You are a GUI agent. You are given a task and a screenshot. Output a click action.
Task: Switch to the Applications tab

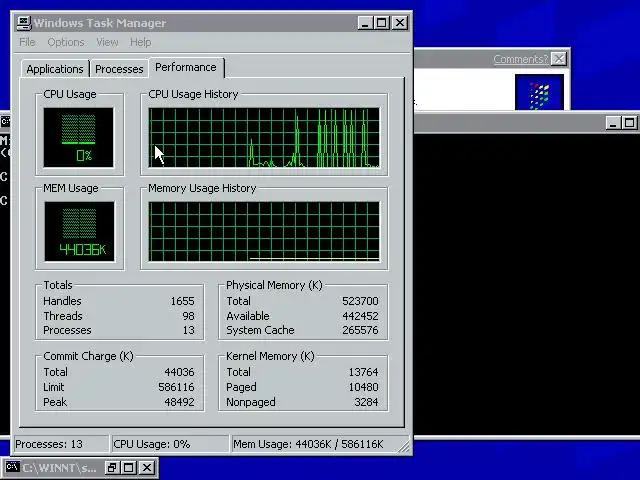click(55, 69)
